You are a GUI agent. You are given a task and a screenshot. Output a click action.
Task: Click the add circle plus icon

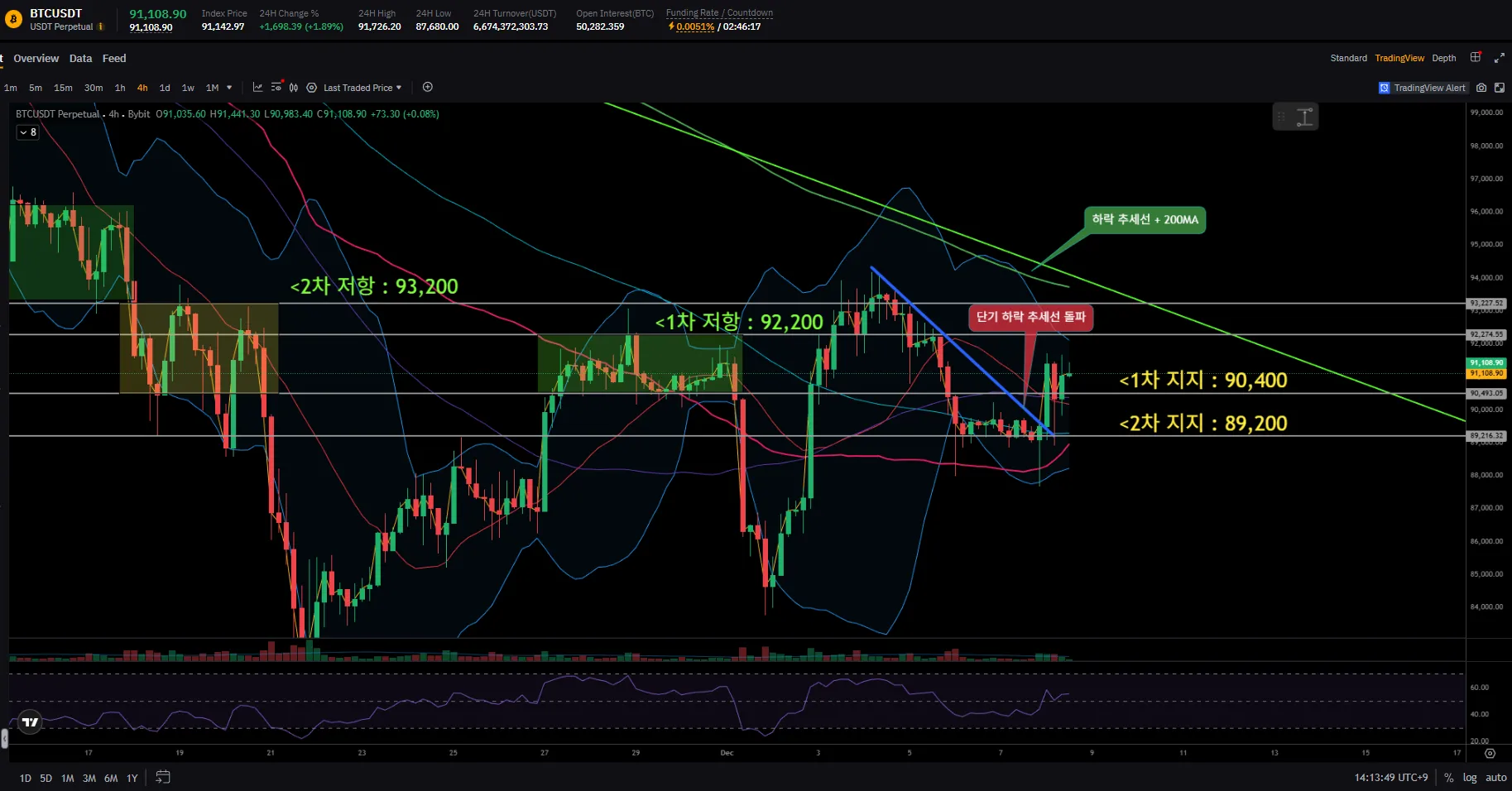[x=428, y=87]
